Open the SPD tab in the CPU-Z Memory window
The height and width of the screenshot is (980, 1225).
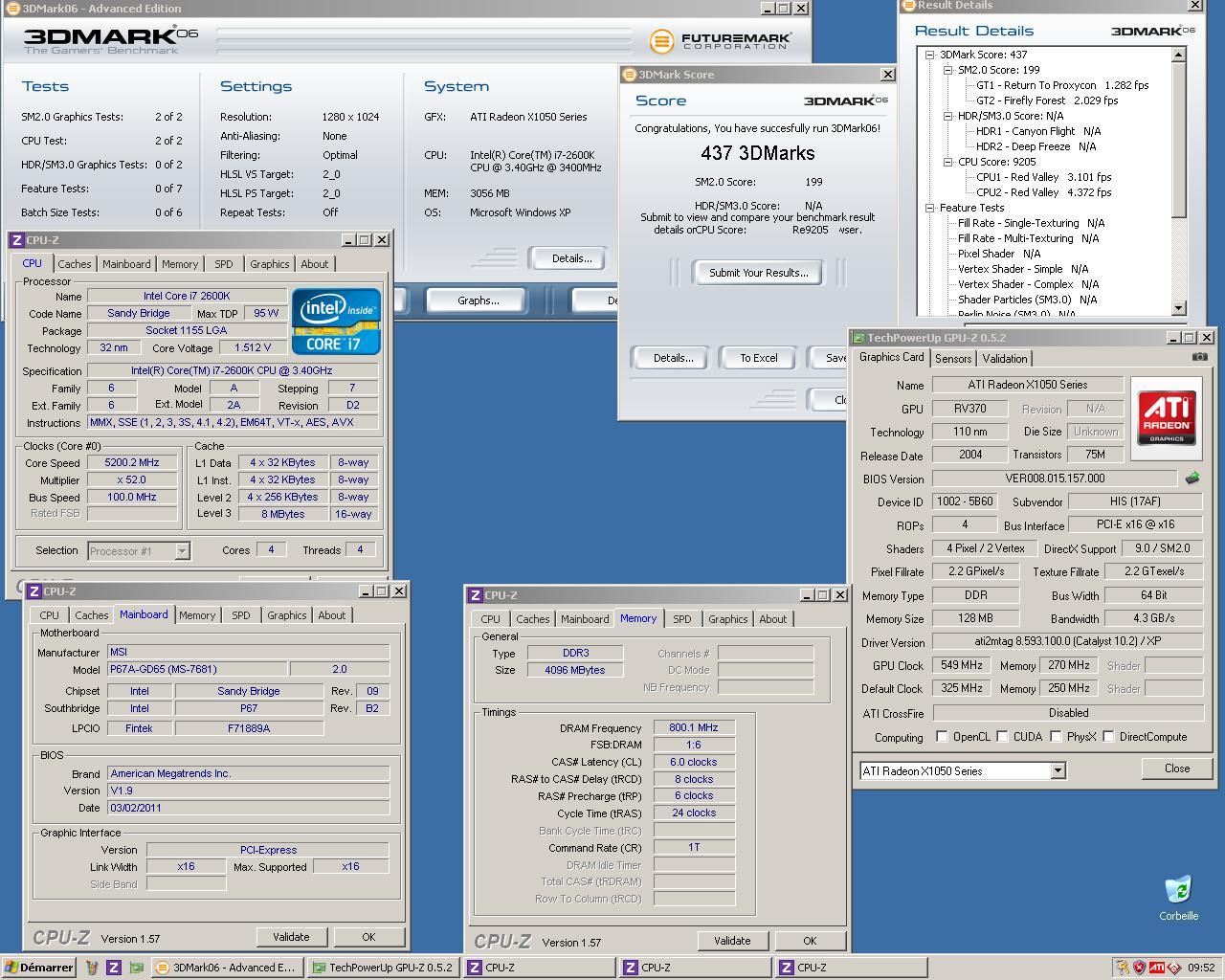pos(681,619)
